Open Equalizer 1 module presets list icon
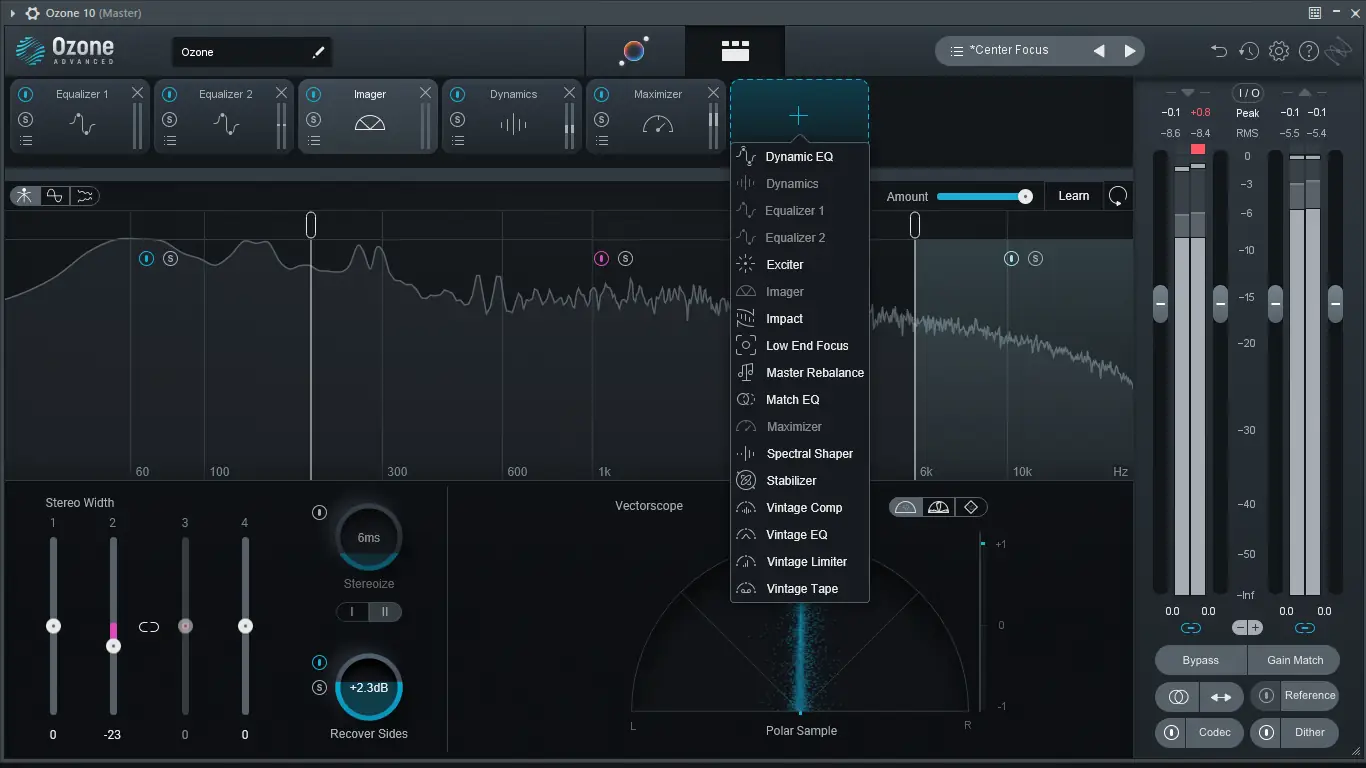Viewport: 1366px width, 768px height. tap(26, 141)
